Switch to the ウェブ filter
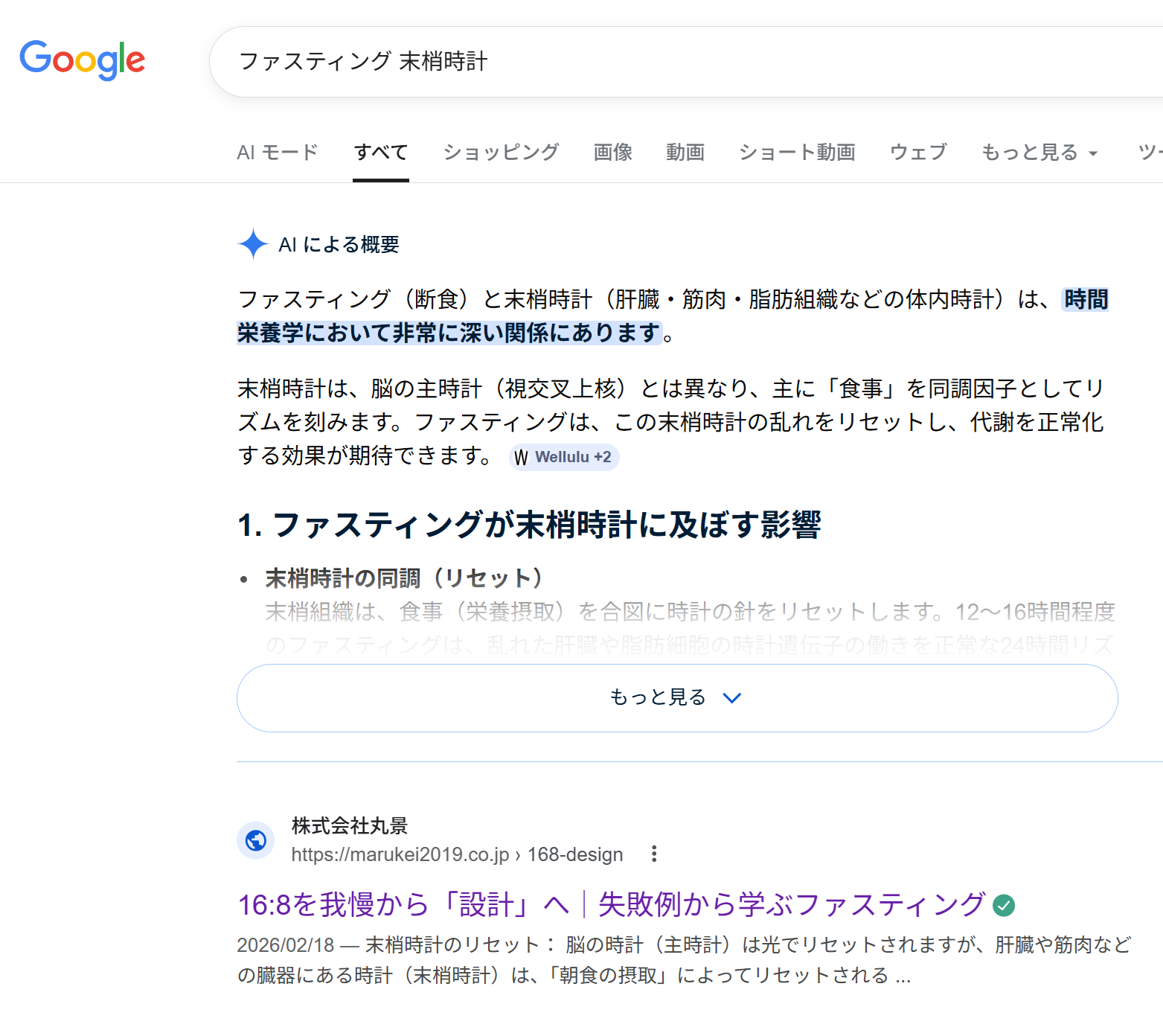1163x1036 pixels. pyautogui.click(x=917, y=153)
